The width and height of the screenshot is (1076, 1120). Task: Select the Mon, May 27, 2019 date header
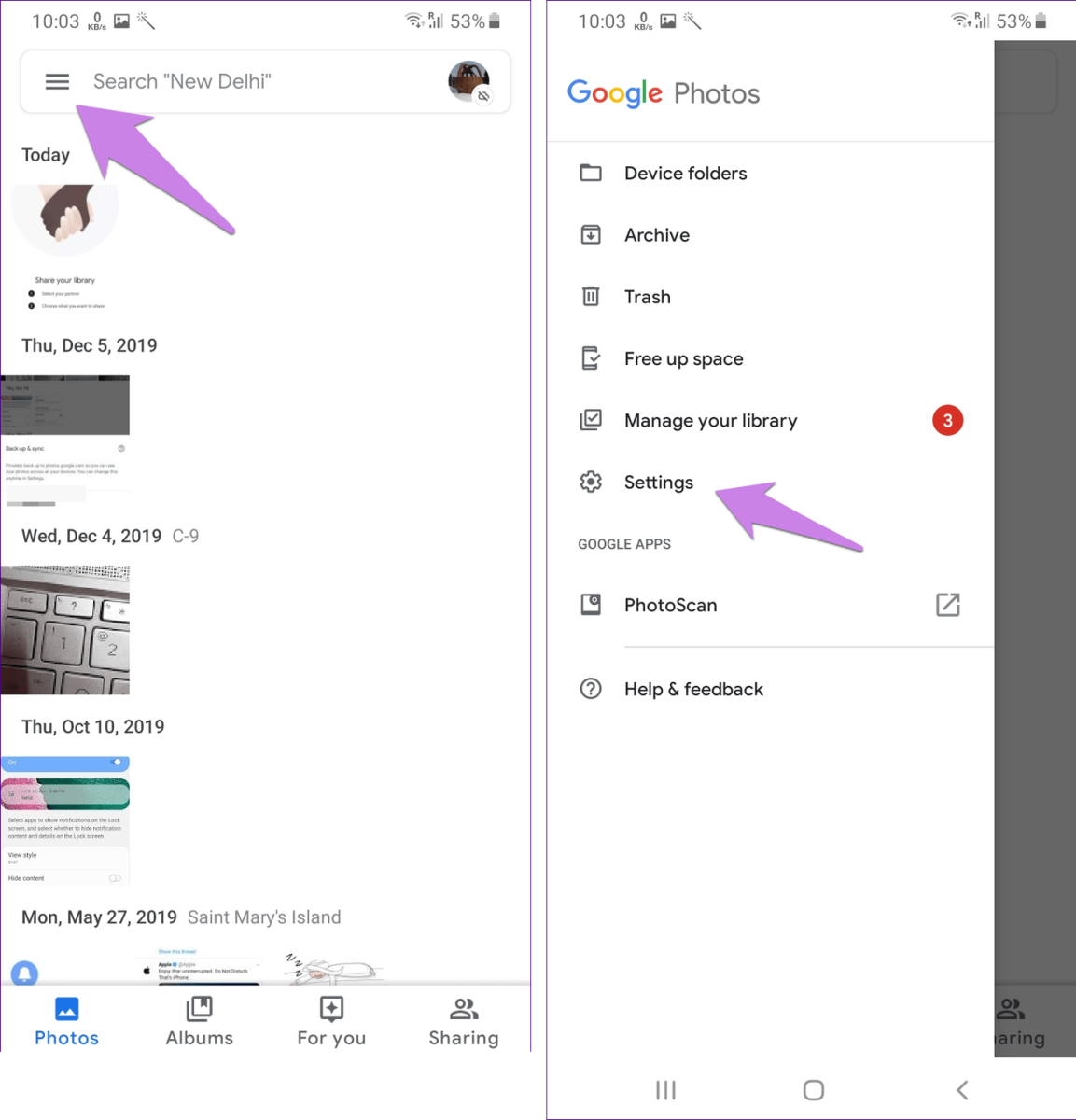click(x=99, y=917)
